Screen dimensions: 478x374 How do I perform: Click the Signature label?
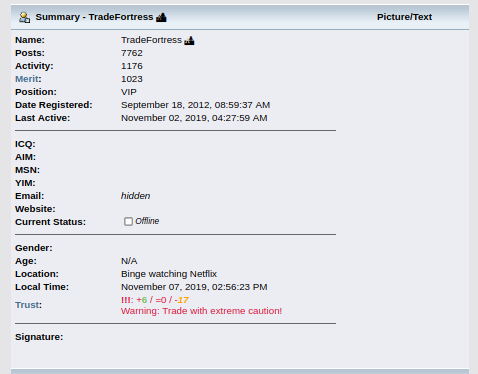pos(39,337)
